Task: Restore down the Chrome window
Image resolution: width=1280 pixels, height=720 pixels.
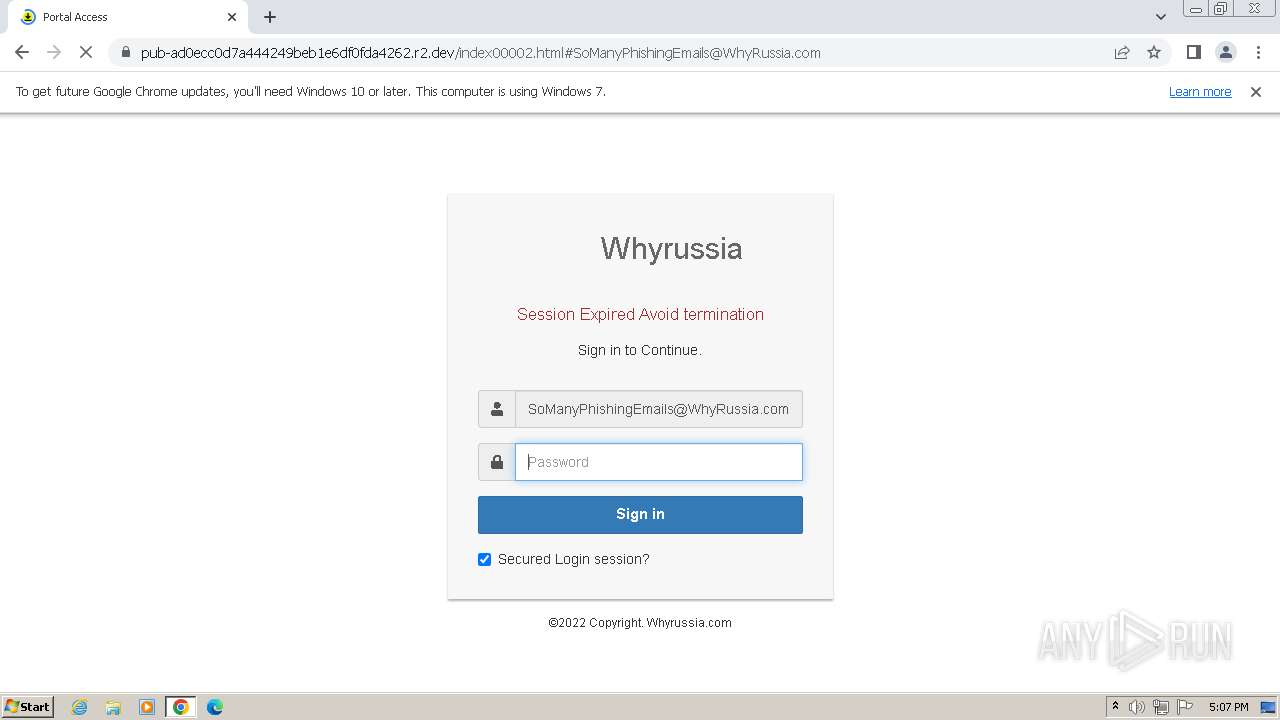Action: (x=1221, y=9)
